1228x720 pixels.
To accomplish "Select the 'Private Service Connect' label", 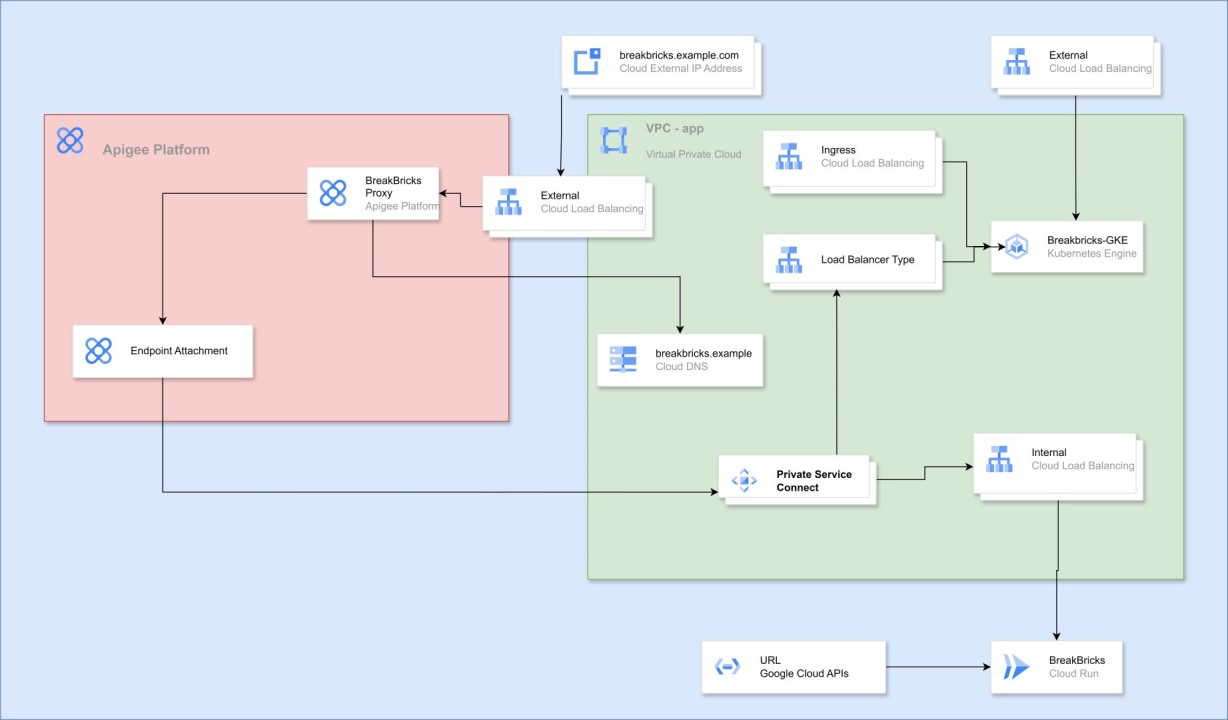I will click(x=814, y=481).
